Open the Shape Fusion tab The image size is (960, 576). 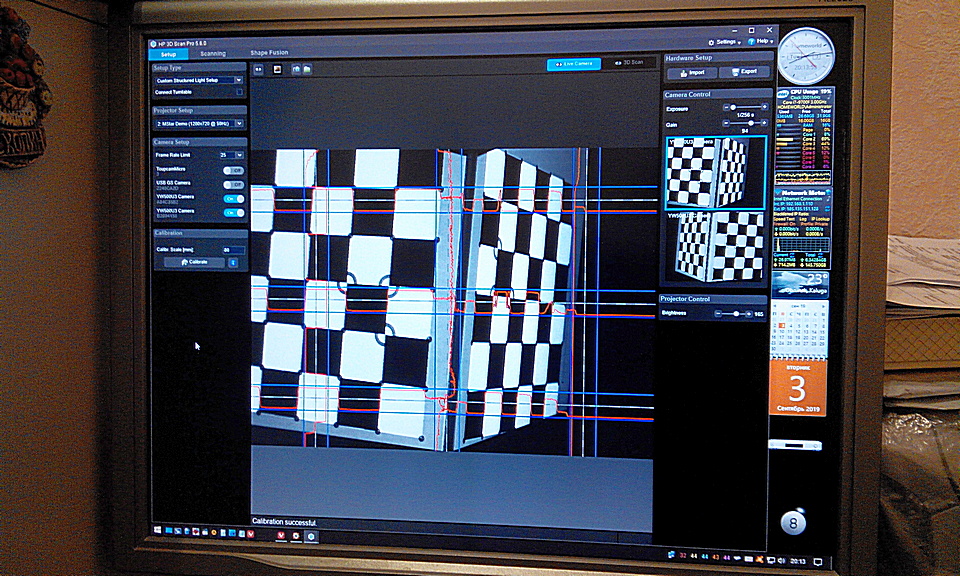(269, 53)
